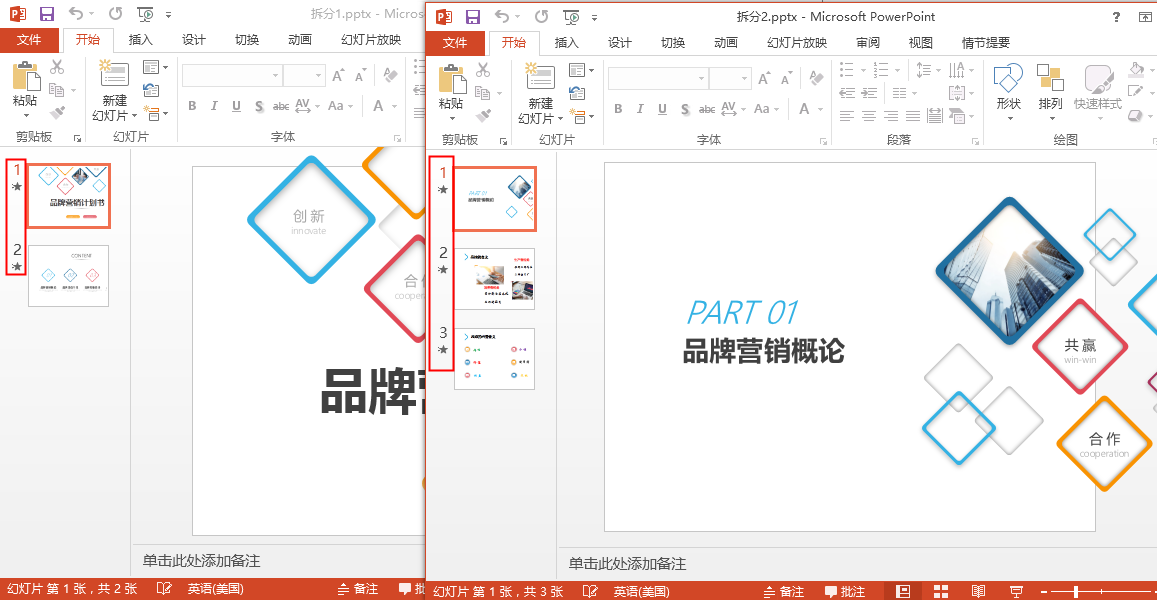This screenshot has width=1157, height=600.
Task: Click zoom slider handle in 拆分2 status bar
Action: tap(1076, 591)
